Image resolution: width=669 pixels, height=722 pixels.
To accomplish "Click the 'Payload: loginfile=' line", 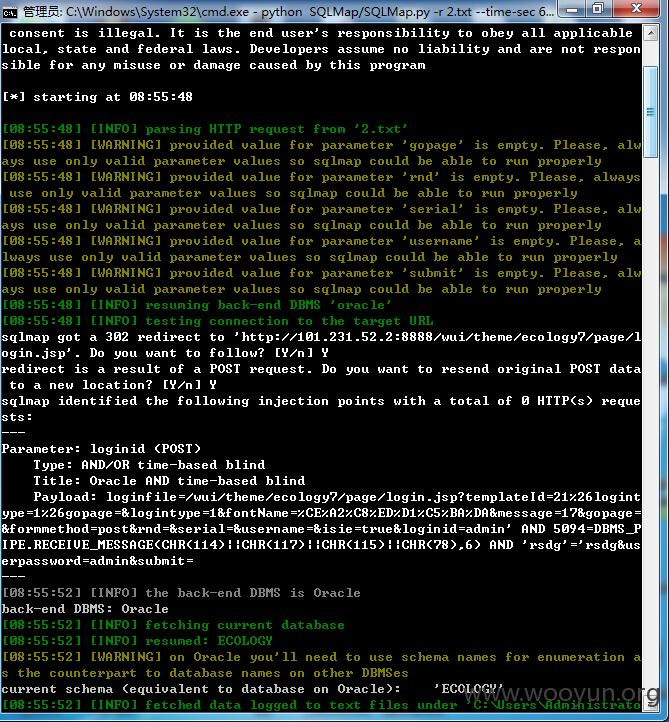I will (x=337, y=497).
